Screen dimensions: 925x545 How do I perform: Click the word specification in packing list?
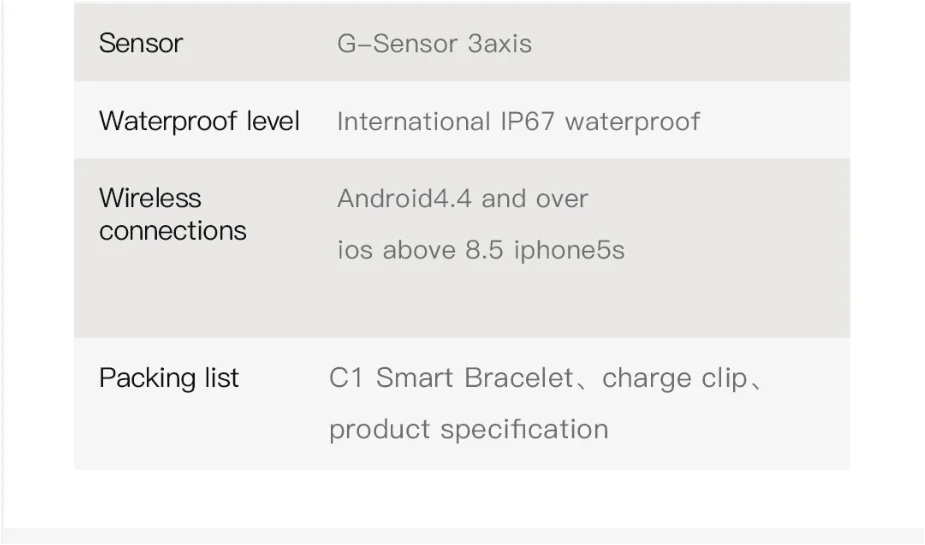(524, 429)
